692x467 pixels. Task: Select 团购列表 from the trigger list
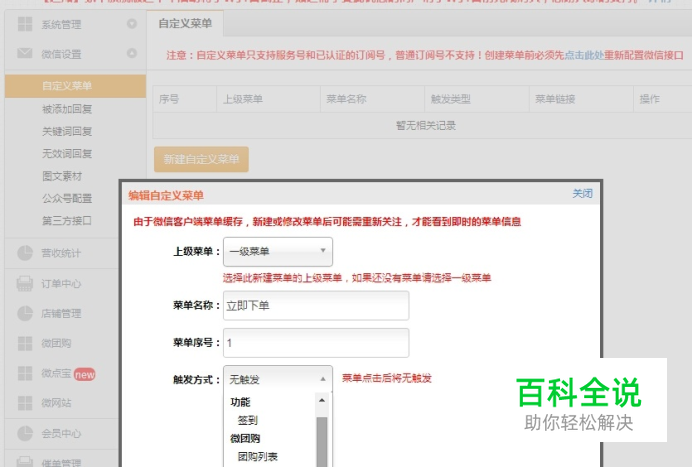click(x=257, y=457)
